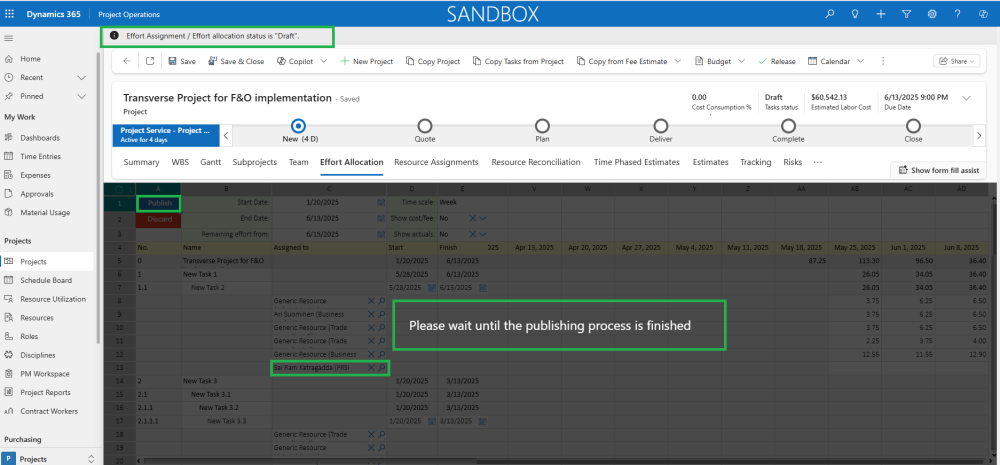Open the Start Date calendar picker icon
The width and height of the screenshot is (1000, 465).
point(381,202)
